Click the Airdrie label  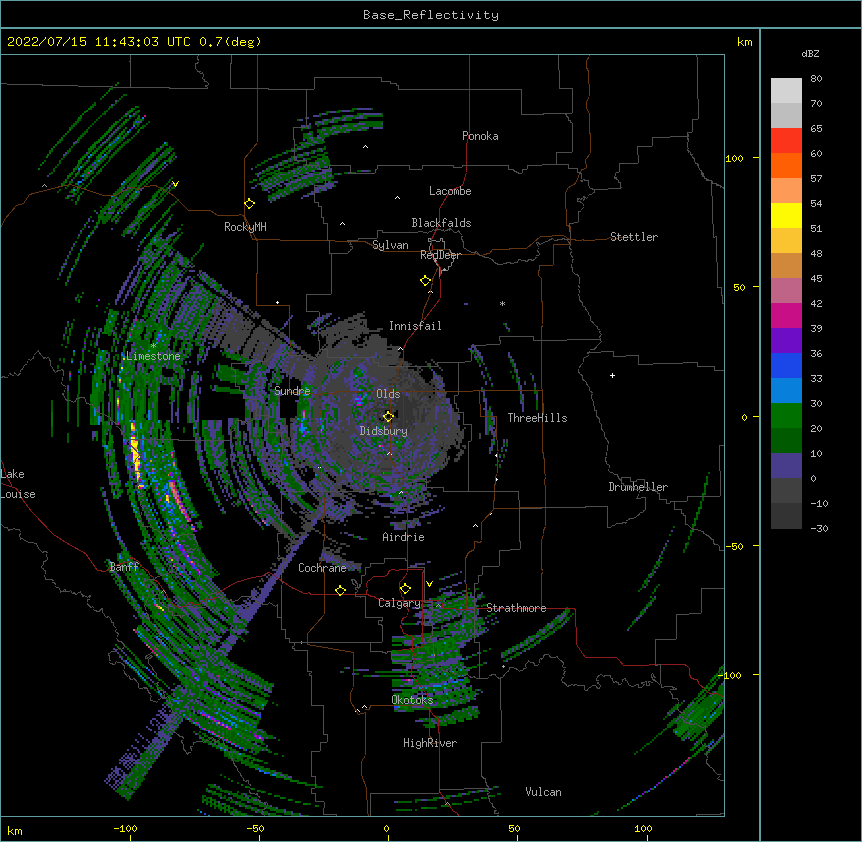[x=404, y=537]
